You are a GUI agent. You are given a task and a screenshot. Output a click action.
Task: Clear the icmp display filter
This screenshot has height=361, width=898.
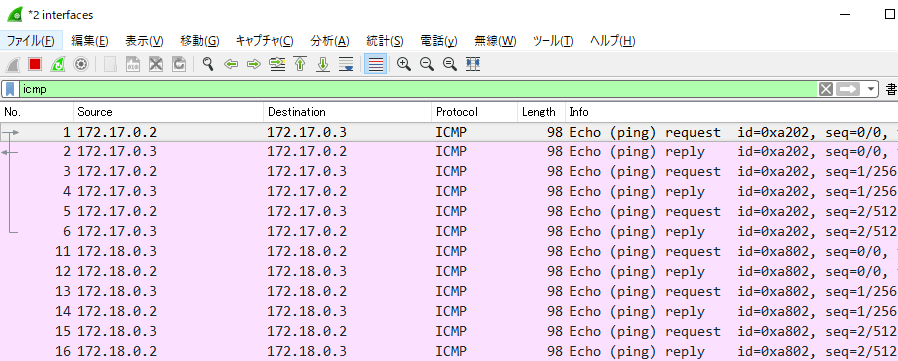tap(825, 89)
